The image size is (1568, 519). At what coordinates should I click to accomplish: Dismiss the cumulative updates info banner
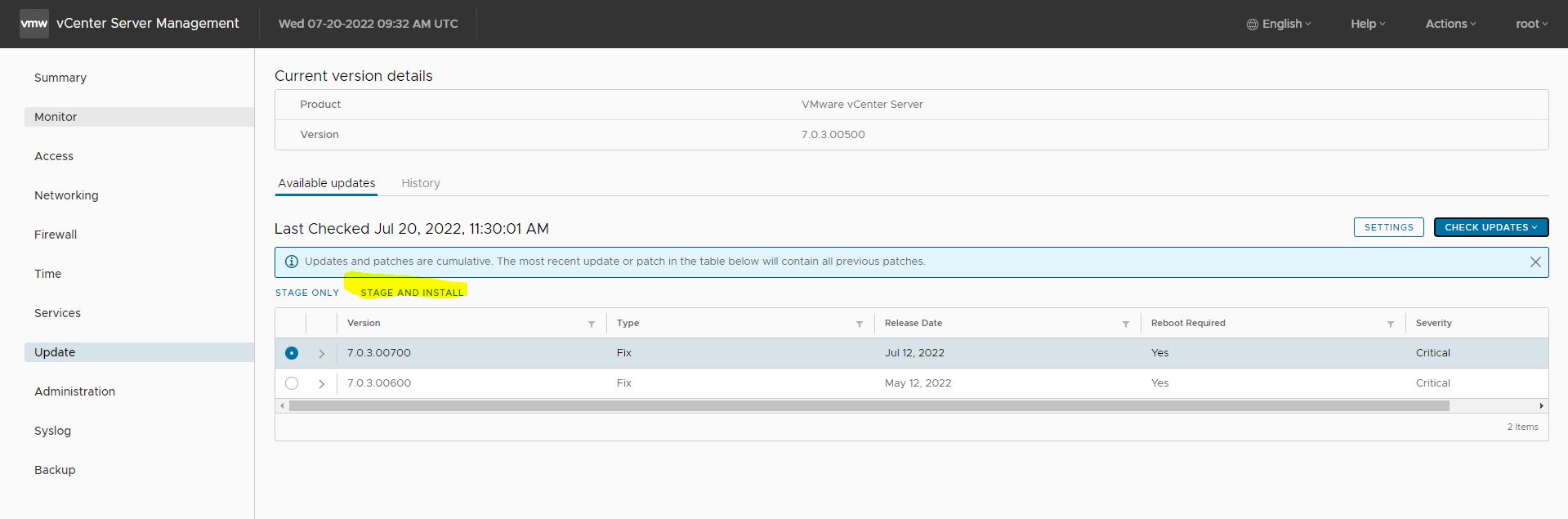point(1535,262)
